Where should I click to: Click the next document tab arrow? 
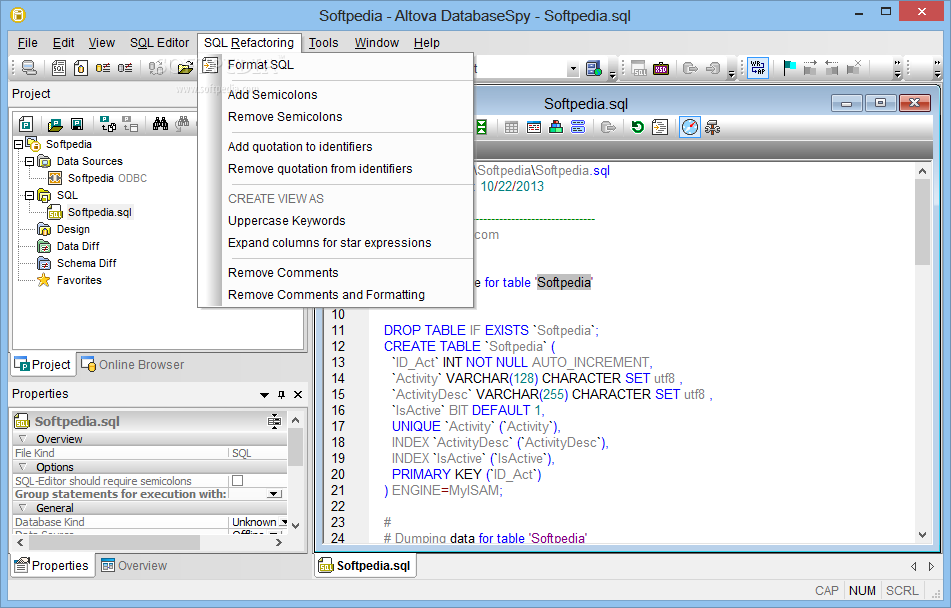(x=932, y=566)
